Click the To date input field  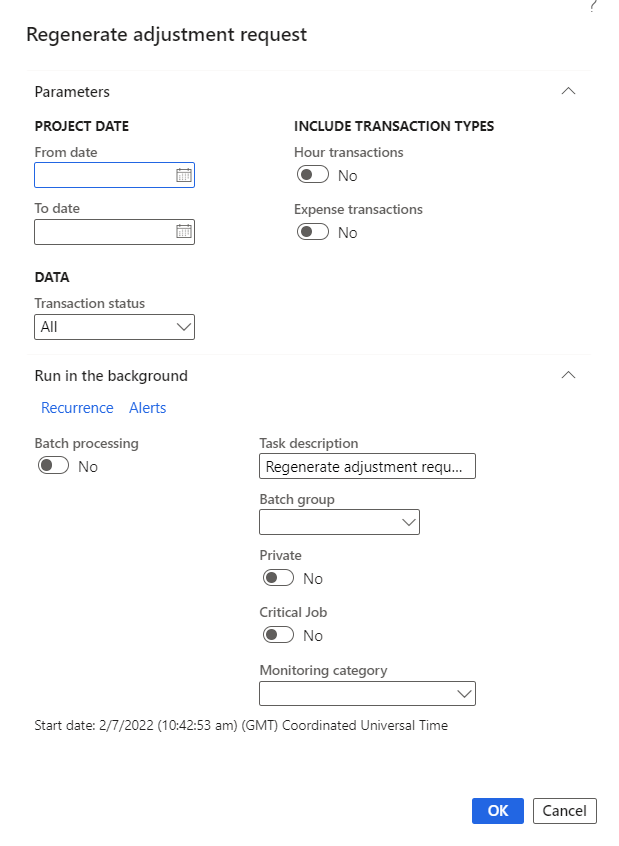click(104, 232)
